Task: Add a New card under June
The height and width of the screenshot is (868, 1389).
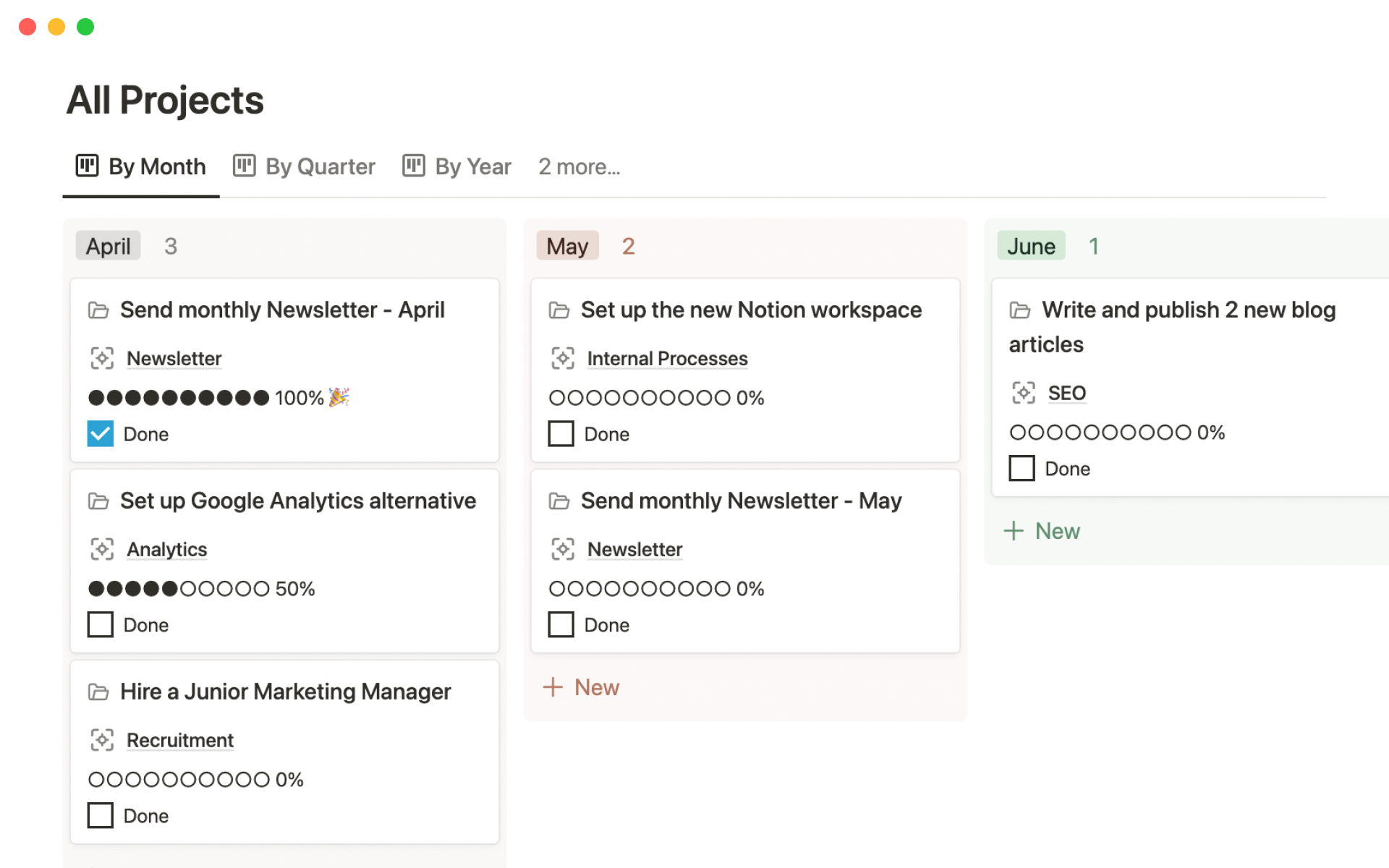Action: (x=1042, y=530)
